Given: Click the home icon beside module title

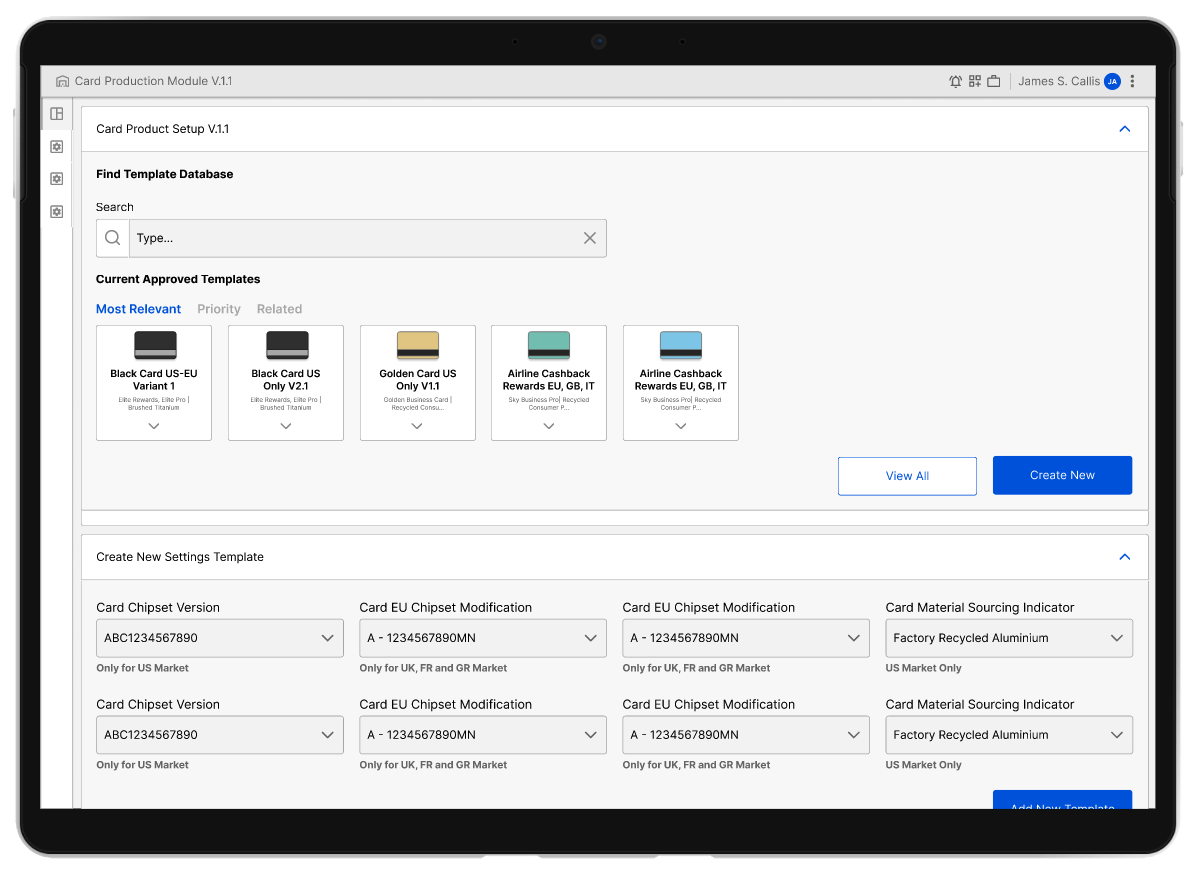Looking at the screenshot, I should point(63,81).
